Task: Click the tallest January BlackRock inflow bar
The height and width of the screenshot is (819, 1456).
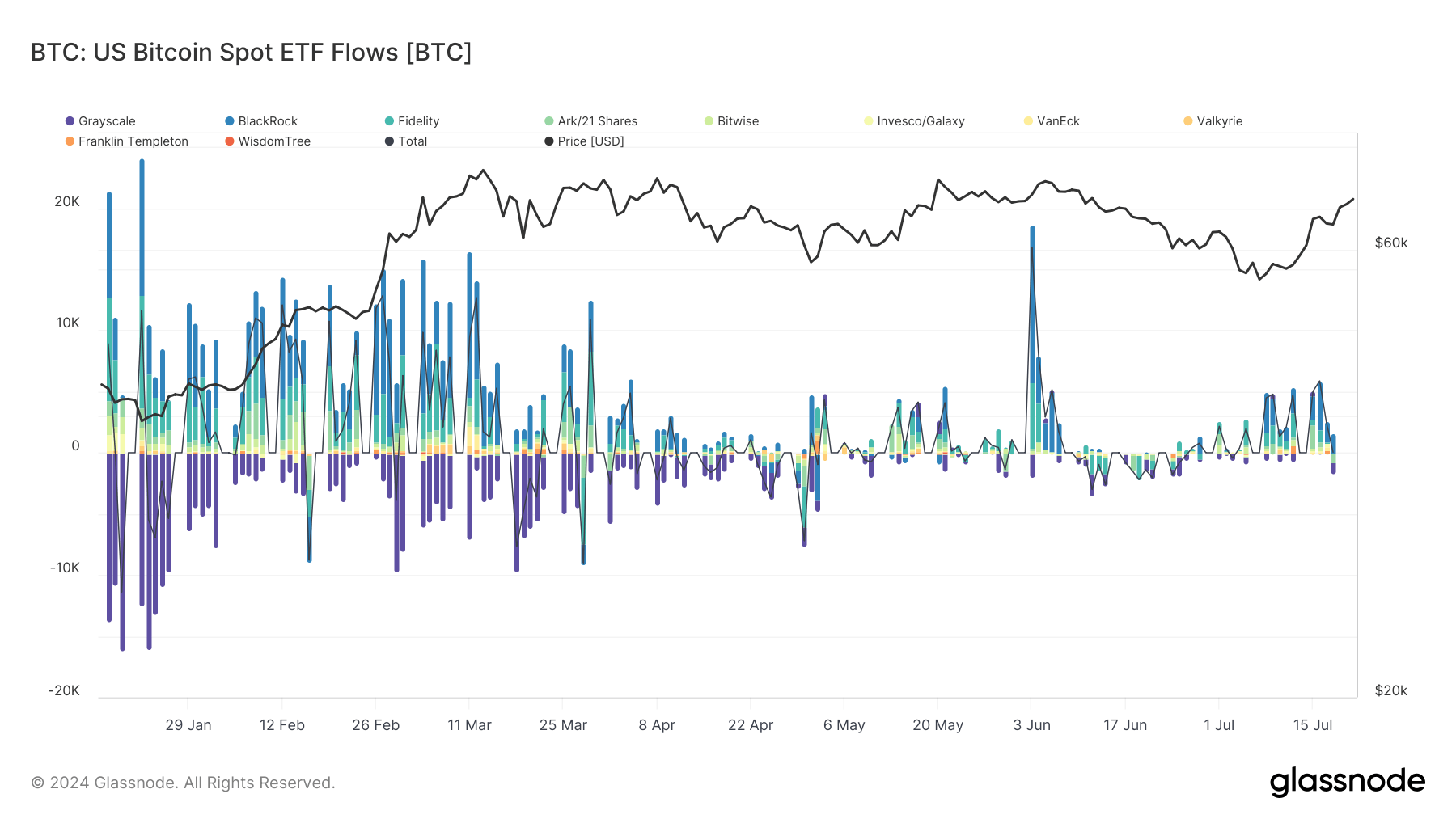Action: (x=142, y=228)
